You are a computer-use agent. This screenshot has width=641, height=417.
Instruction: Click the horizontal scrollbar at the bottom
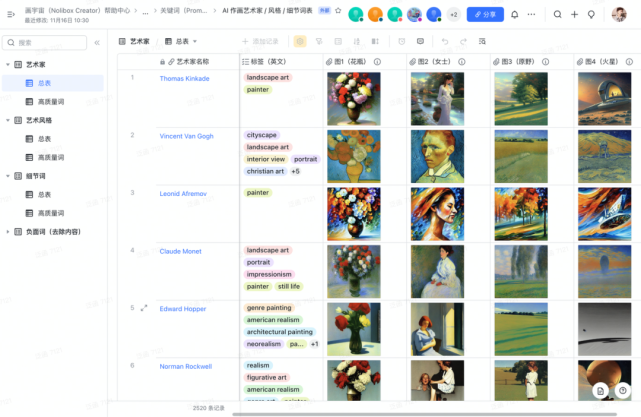pyautogui.click(x=424, y=415)
